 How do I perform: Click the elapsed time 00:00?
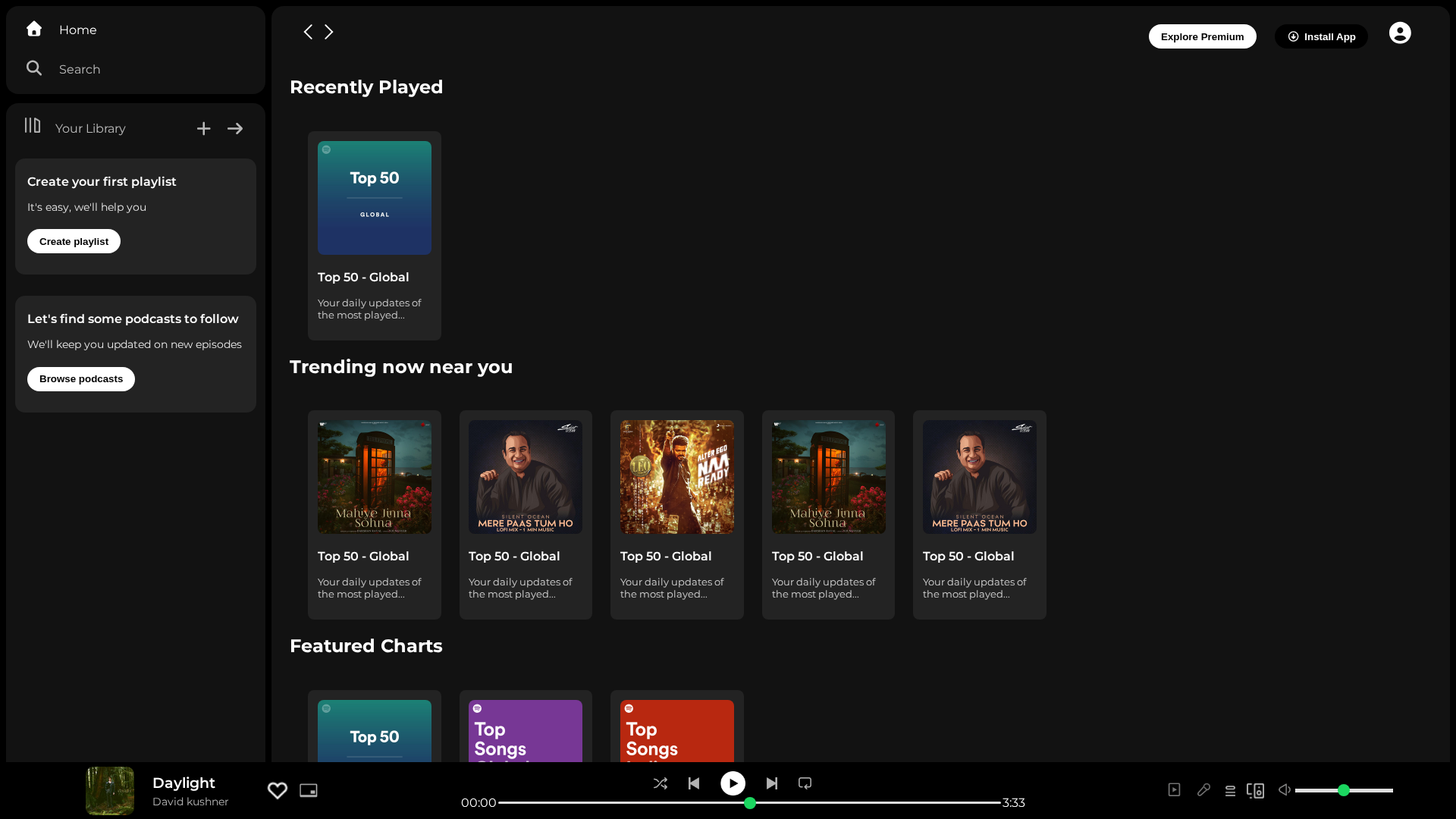(479, 802)
